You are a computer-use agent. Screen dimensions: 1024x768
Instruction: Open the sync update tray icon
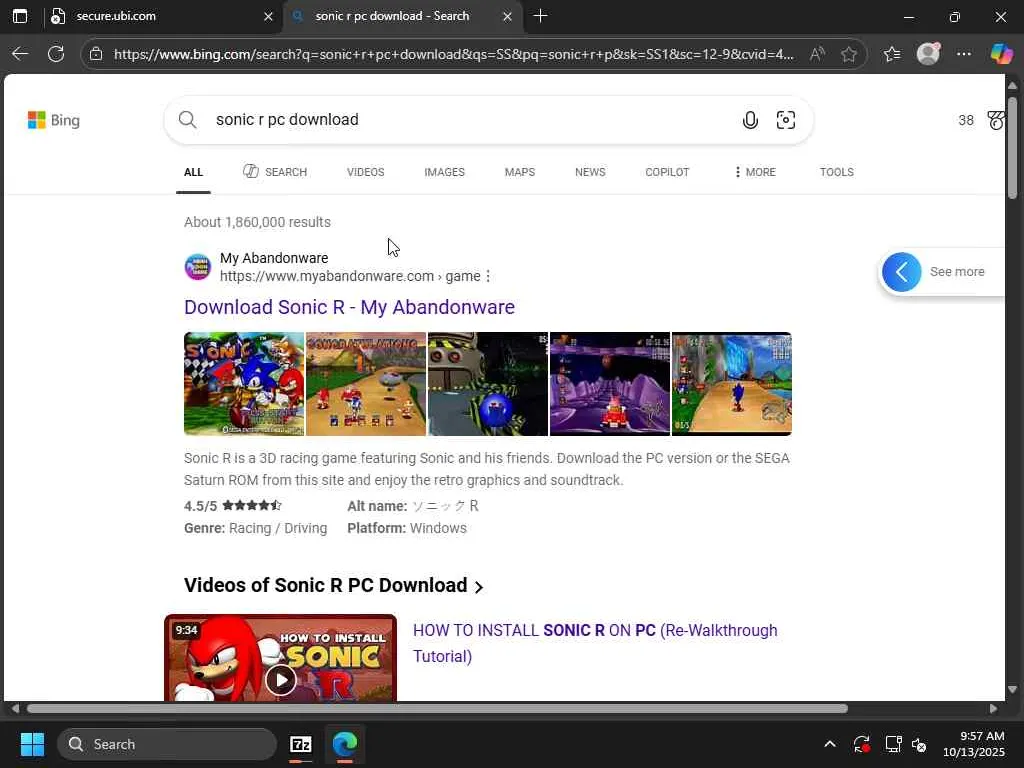861,744
